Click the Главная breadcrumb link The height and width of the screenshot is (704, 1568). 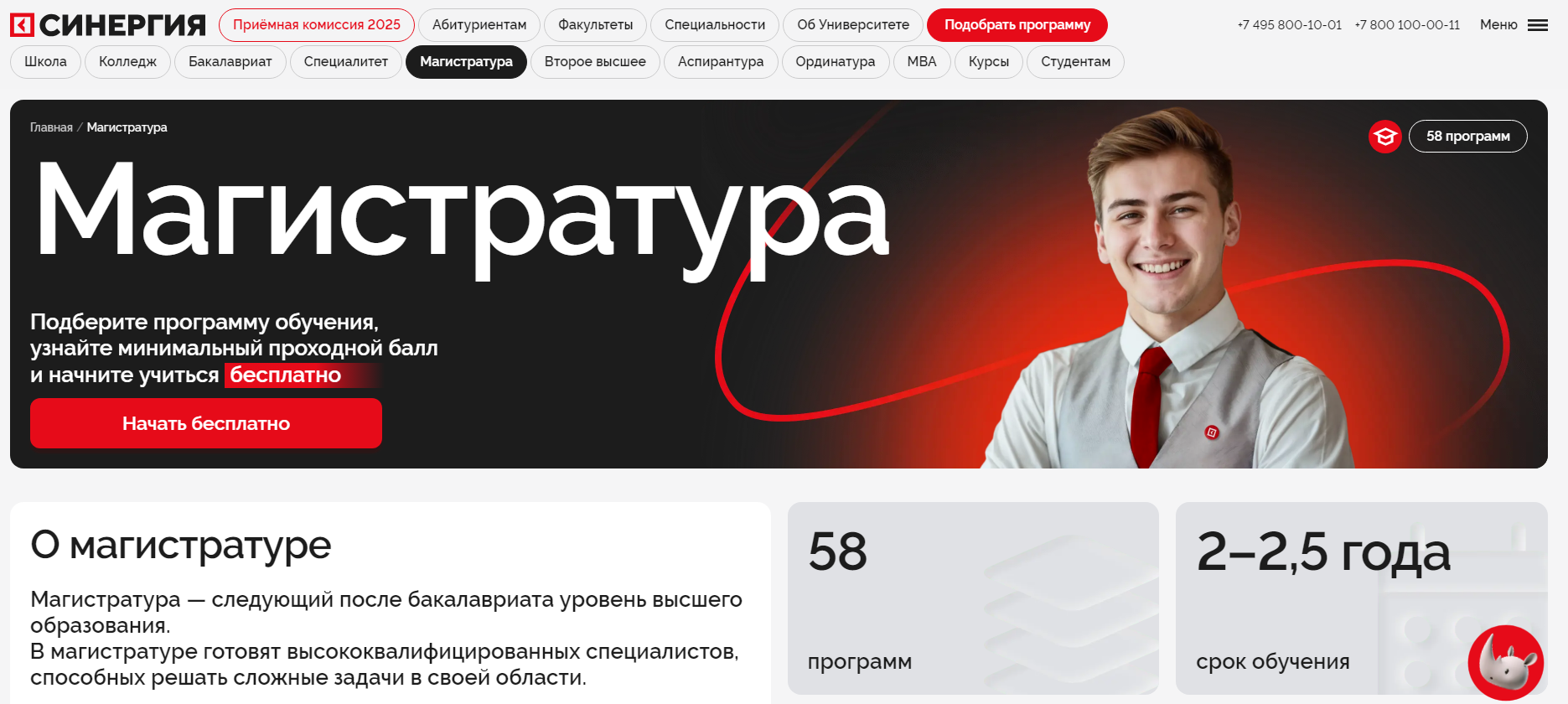(51, 127)
